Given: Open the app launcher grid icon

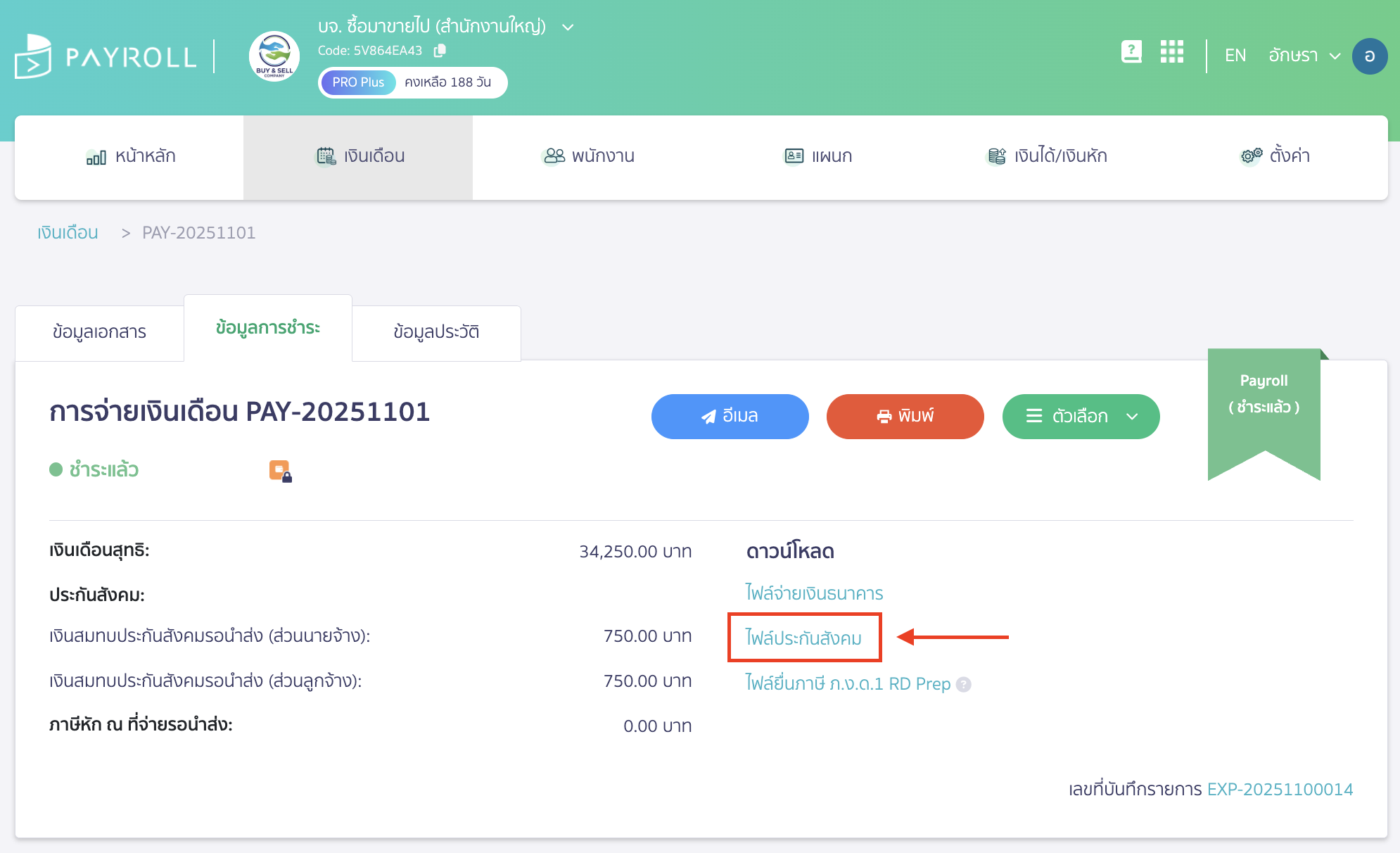Looking at the screenshot, I should [1171, 52].
